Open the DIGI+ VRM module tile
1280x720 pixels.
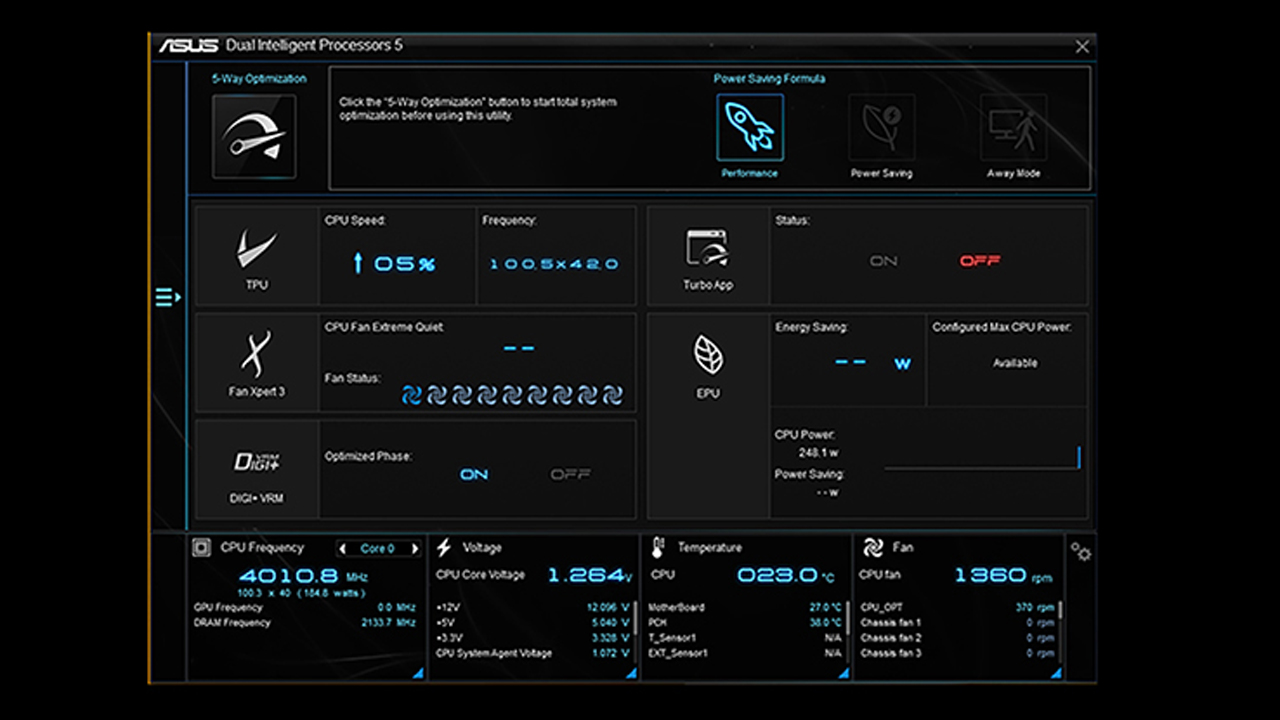257,470
